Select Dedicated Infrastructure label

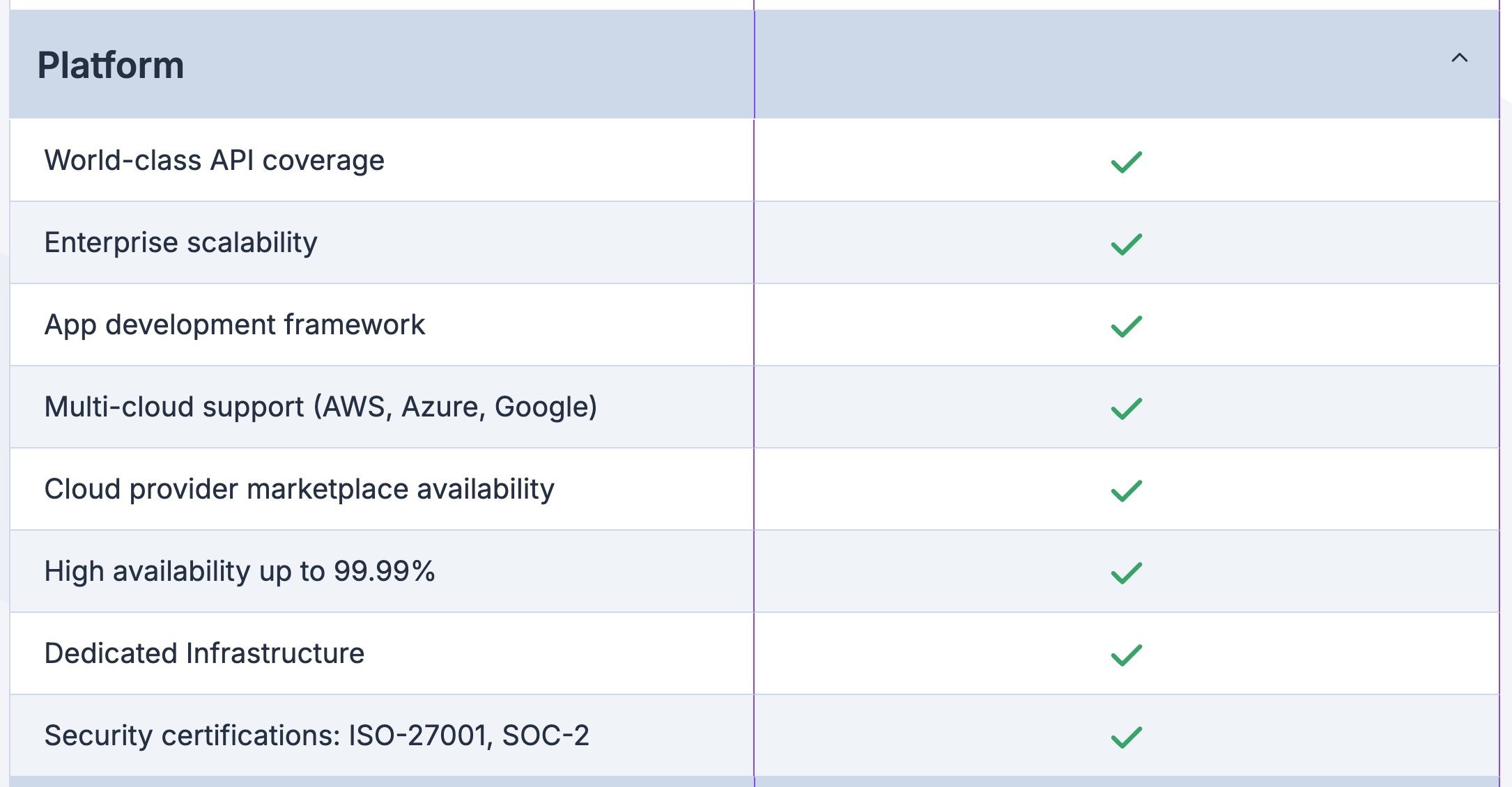(x=204, y=654)
